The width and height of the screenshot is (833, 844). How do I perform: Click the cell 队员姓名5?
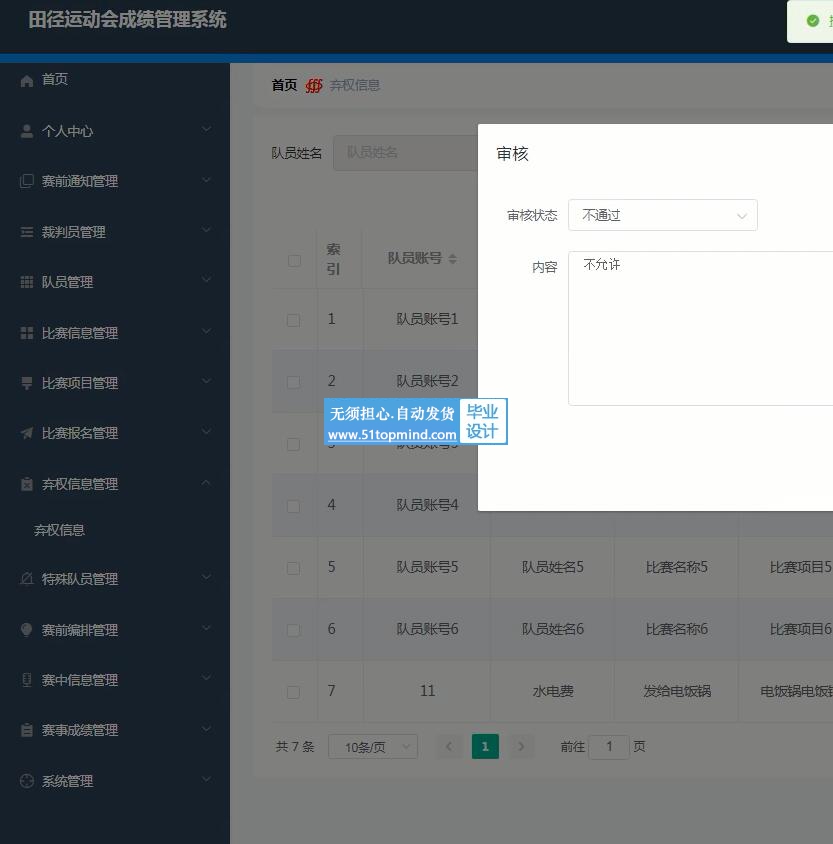[x=553, y=567]
